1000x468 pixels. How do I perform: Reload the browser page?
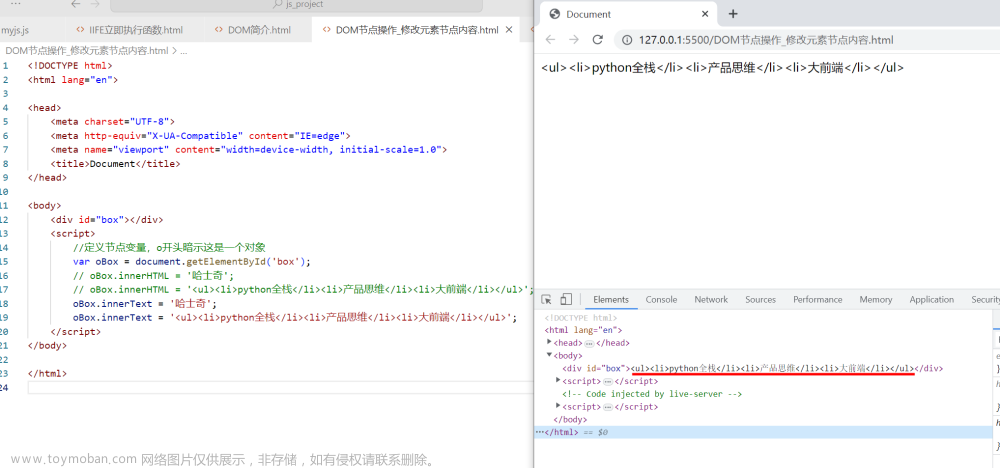[598, 40]
